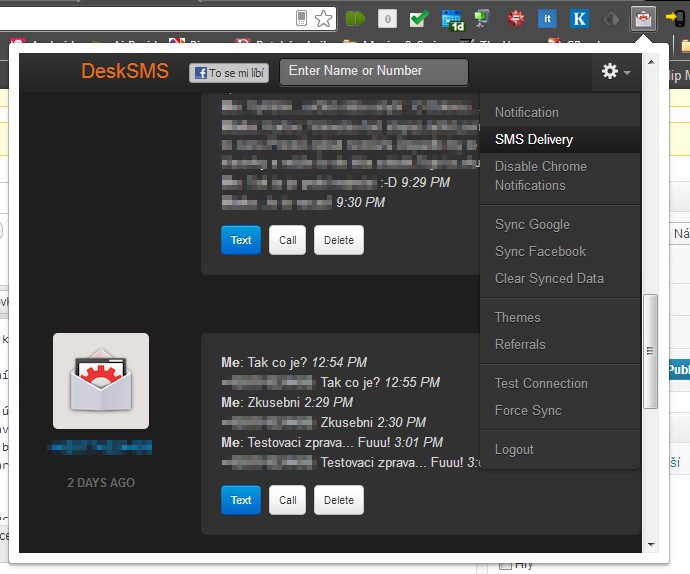This screenshot has width=690, height=574.
Task: Click Call button under Testovaci zprava conversation
Action: [287, 500]
